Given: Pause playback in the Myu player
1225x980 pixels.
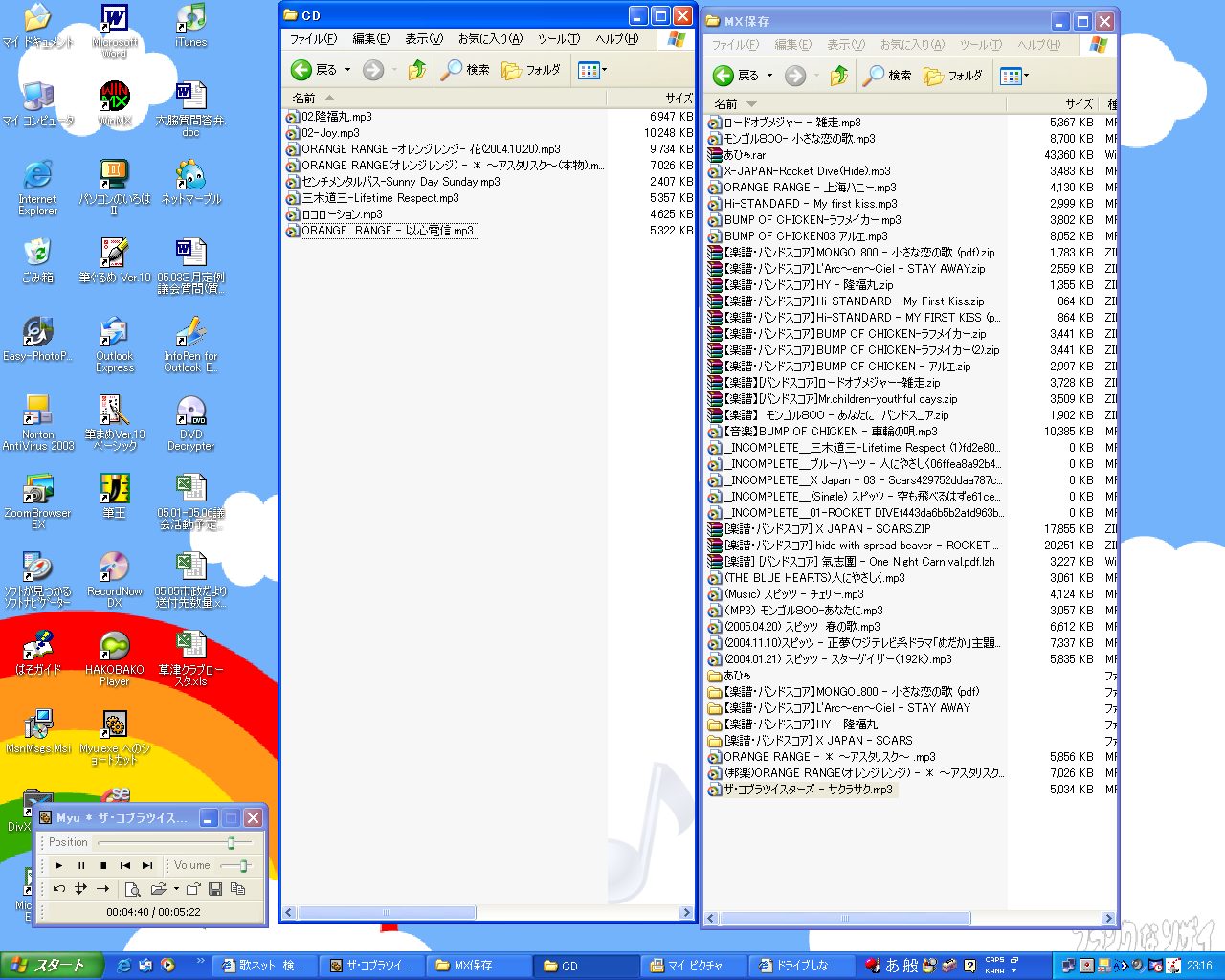Looking at the screenshot, I should click(81, 865).
